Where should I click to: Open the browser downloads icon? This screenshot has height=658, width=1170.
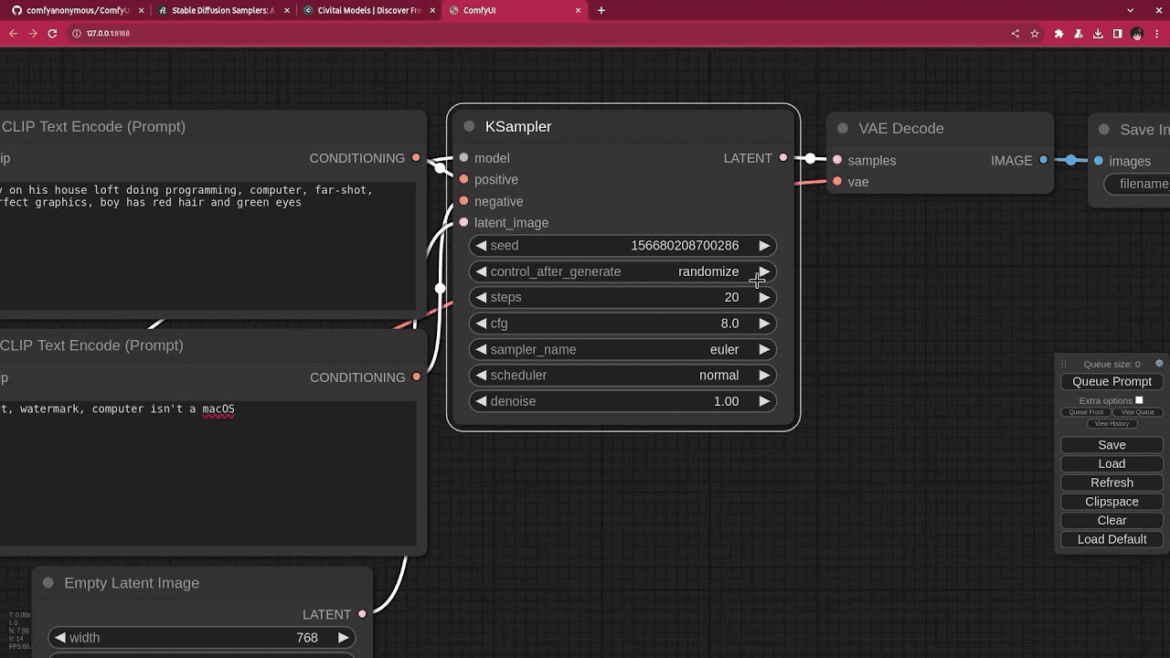pyautogui.click(x=1098, y=34)
